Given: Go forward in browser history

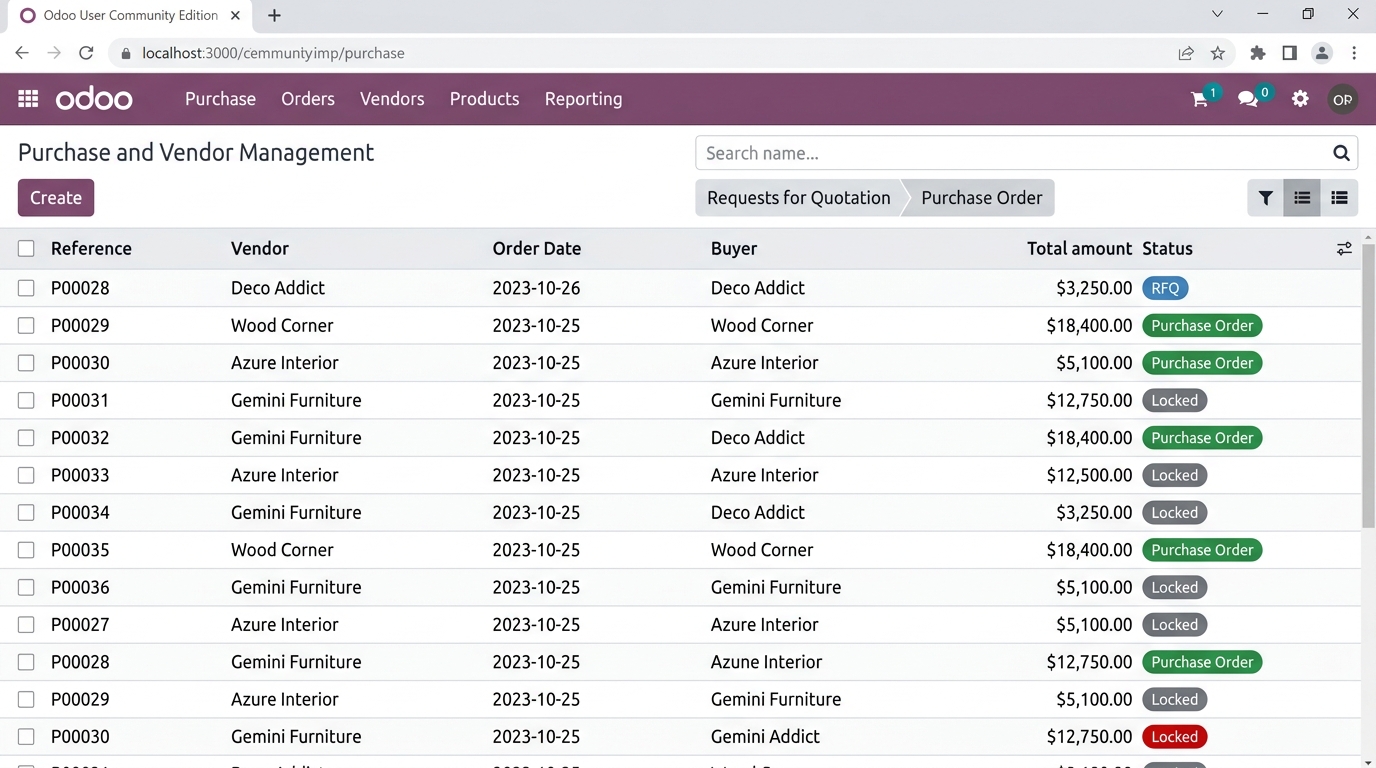Looking at the screenshot, I should [54, 53].
